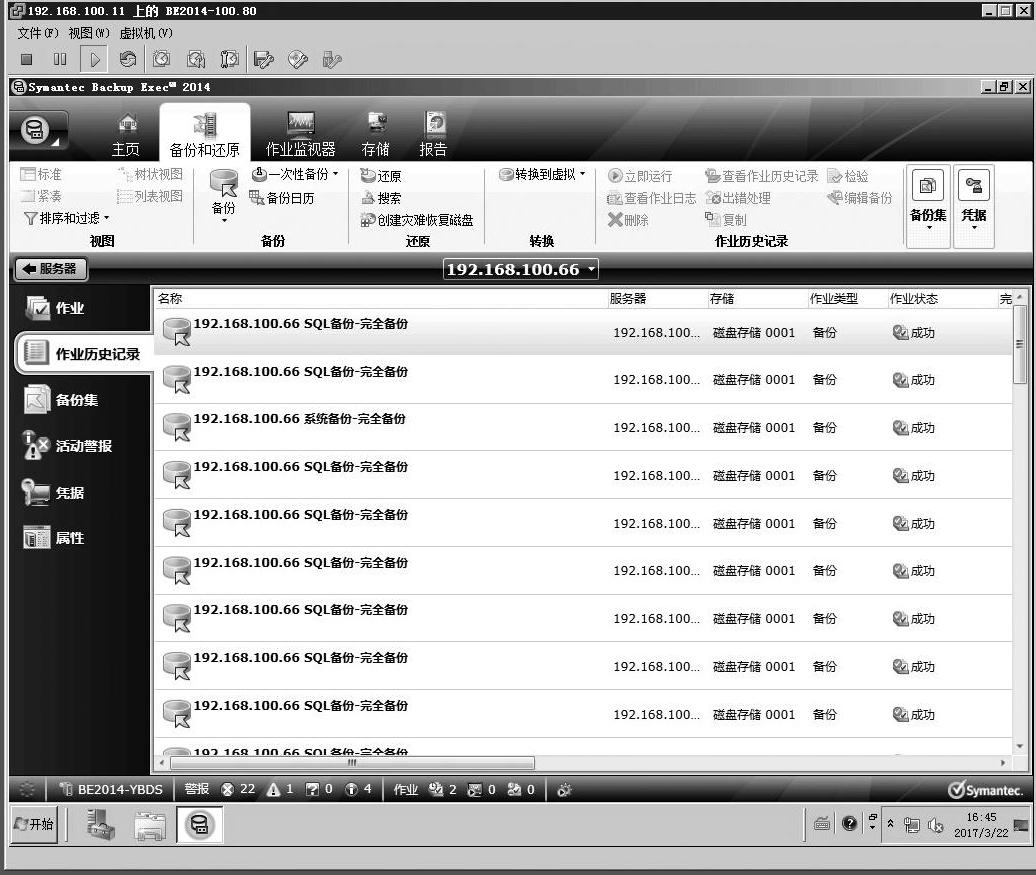Open the 报告 reports tab
Screen dimensions: 1036x875
coord(433,136)
